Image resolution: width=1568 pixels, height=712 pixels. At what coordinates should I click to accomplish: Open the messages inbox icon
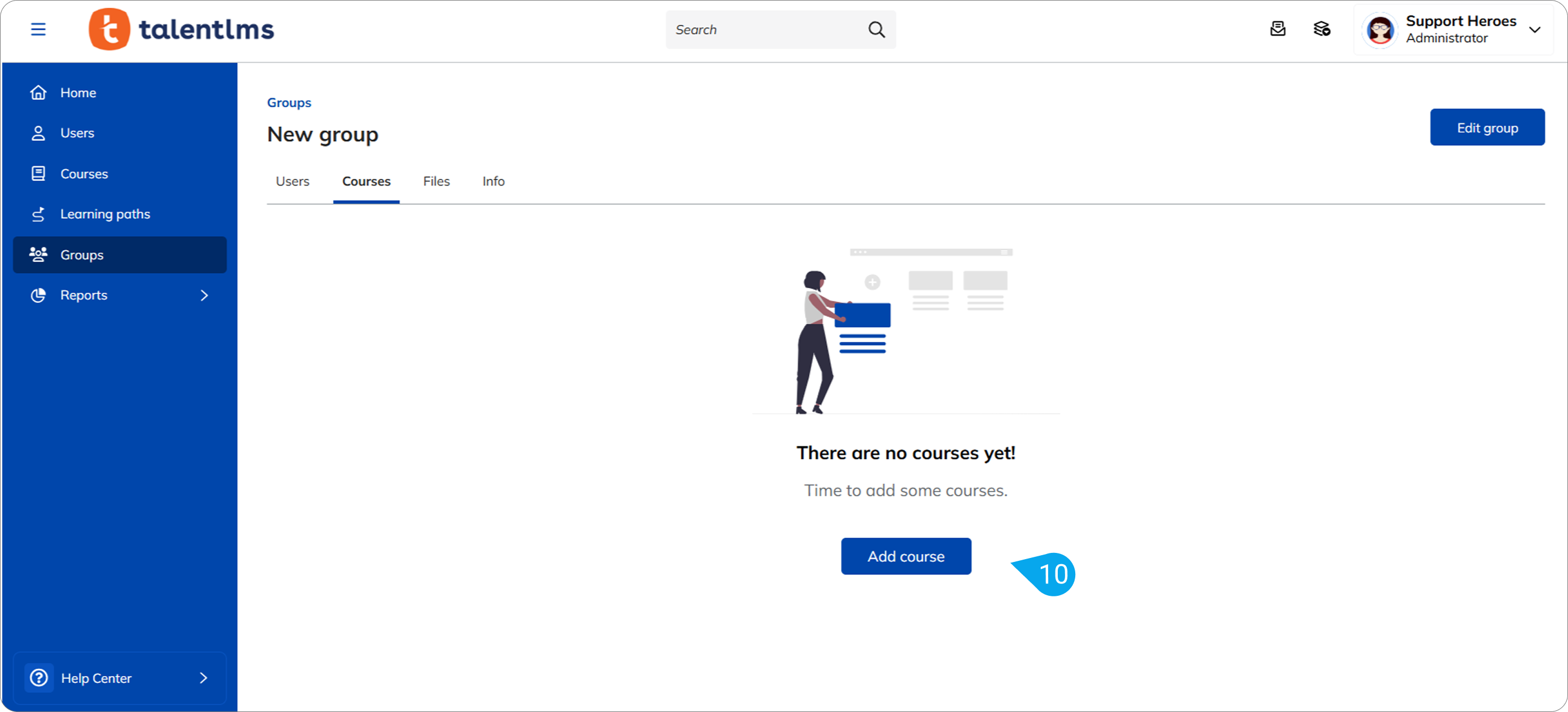(1278, 29)
